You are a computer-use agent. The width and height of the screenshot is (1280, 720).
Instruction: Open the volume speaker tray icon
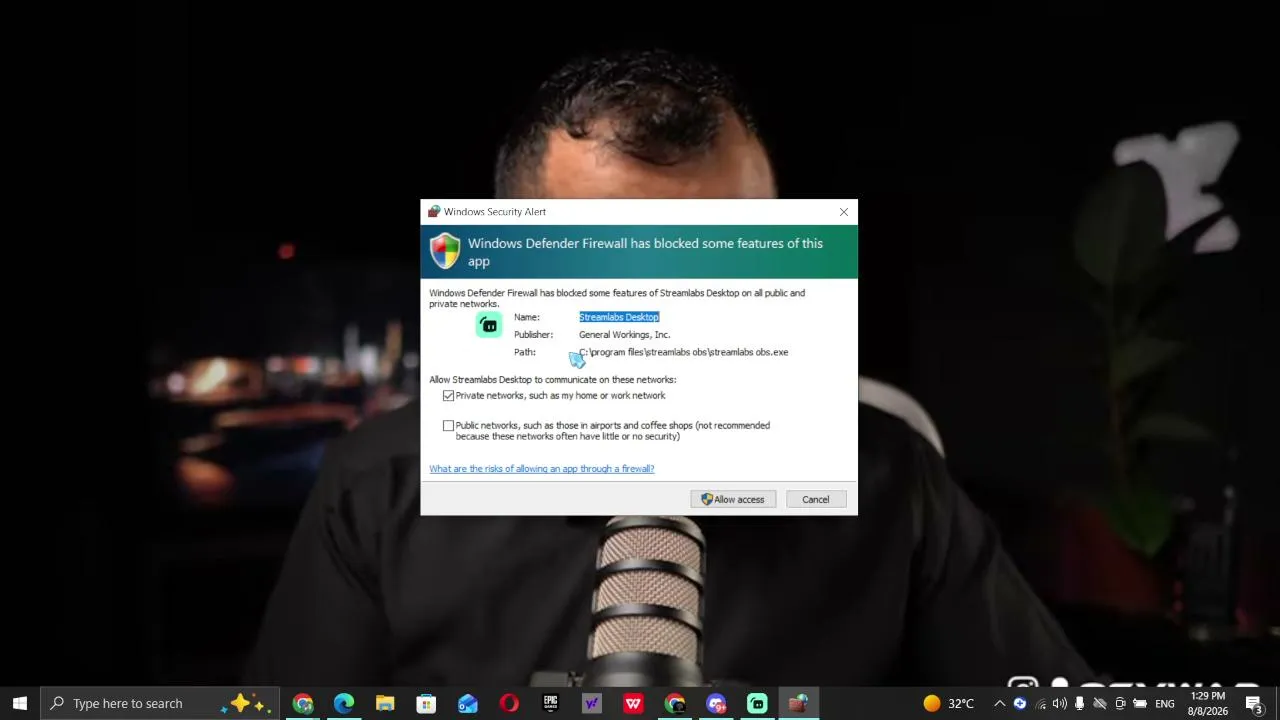(x=1060, y=703)
